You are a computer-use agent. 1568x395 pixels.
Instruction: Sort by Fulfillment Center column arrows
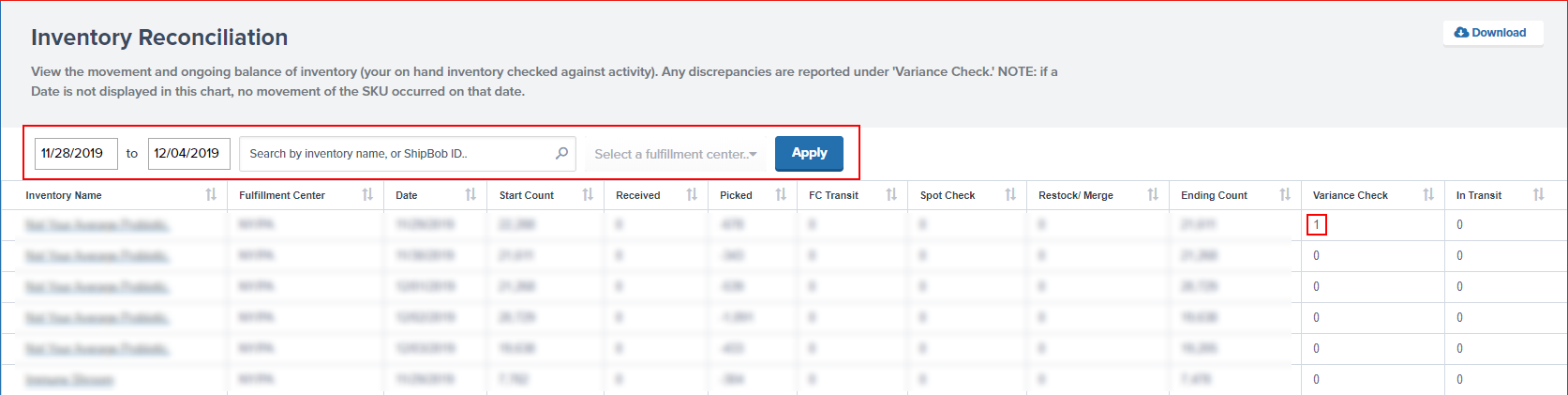pyautogui.click(x=367, y=195)
